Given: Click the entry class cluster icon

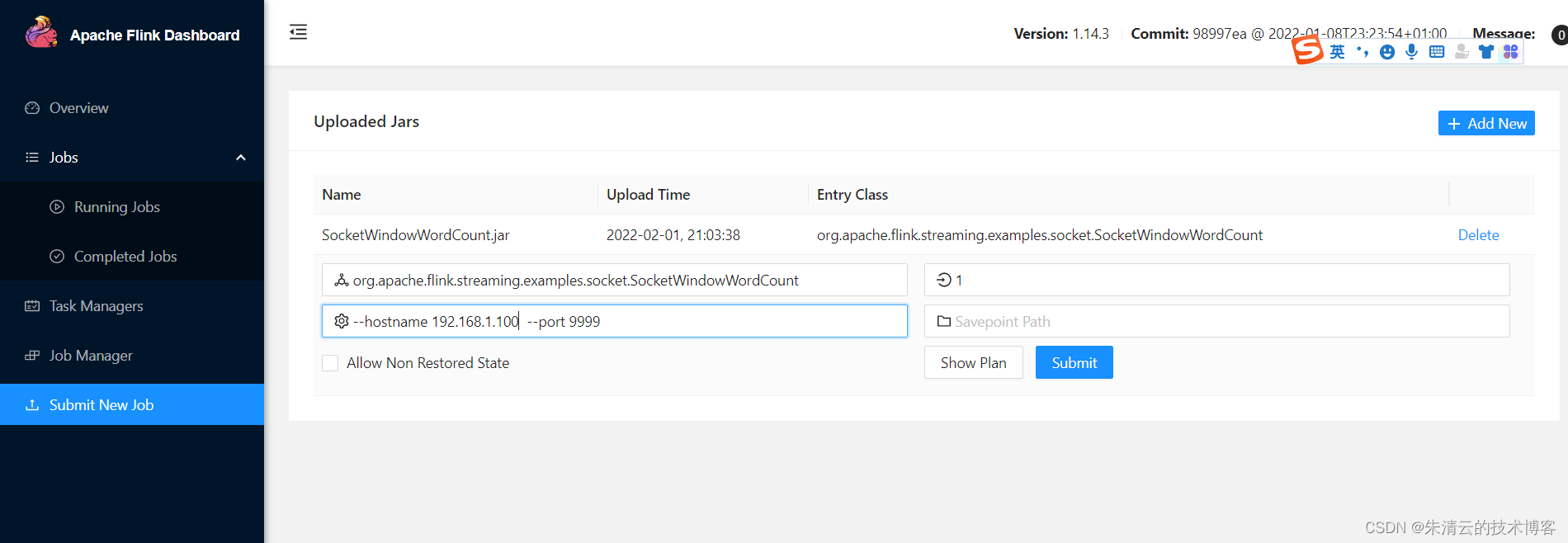Looking at the screenshot, I should point(341,281).
